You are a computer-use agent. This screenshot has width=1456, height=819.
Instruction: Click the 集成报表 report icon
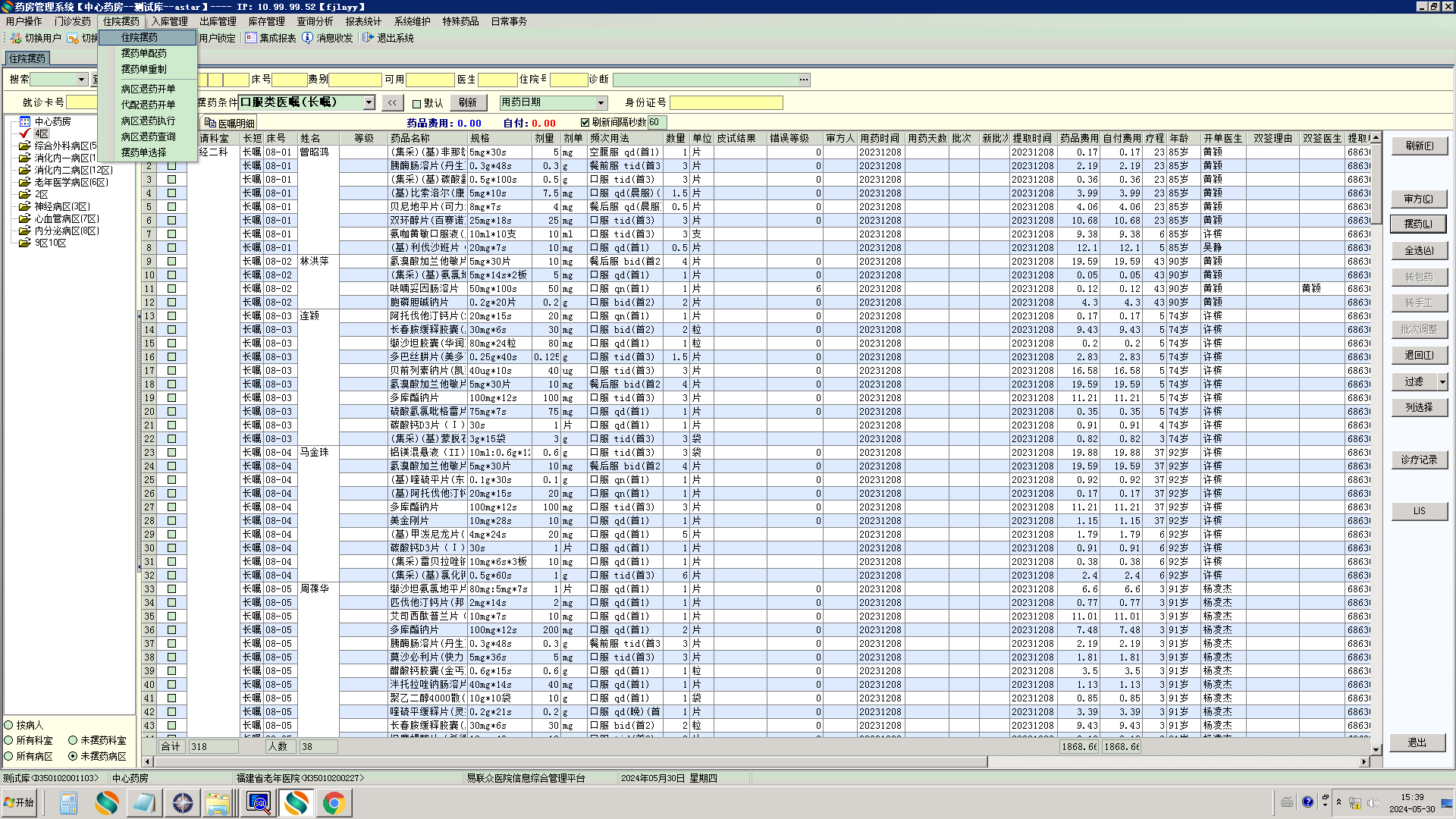[x=250, y=38]
